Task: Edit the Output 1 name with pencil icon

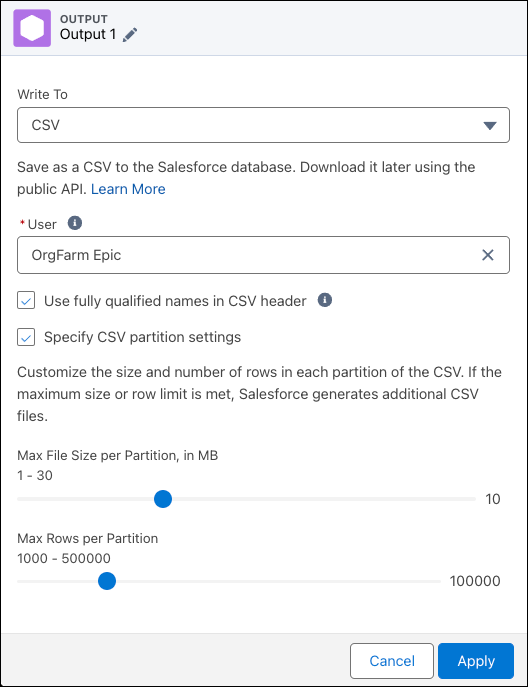Action: [130, 35]
